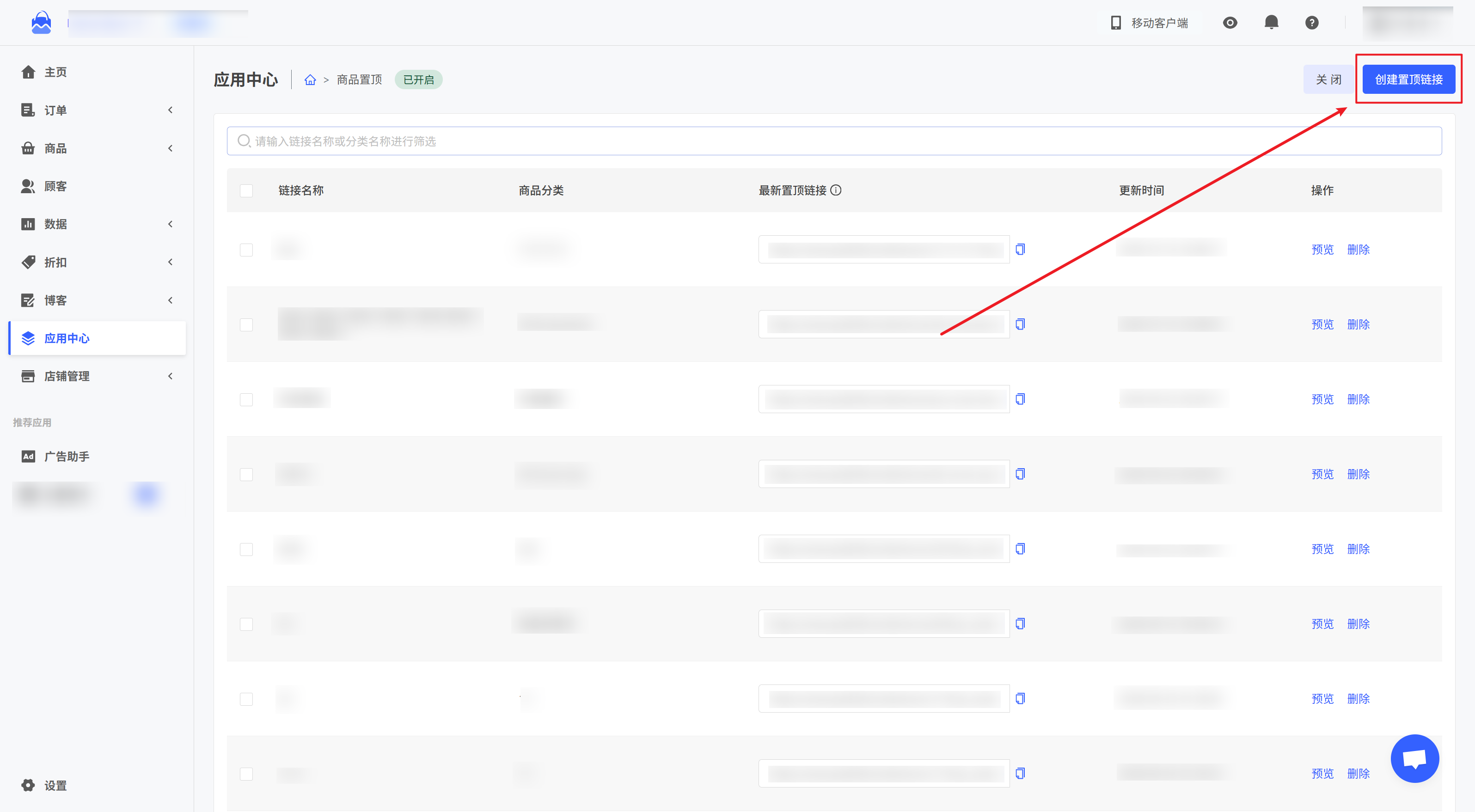Check the first row's checkbox
This screenshot has width=1475, height=812.
pos(246,250)
